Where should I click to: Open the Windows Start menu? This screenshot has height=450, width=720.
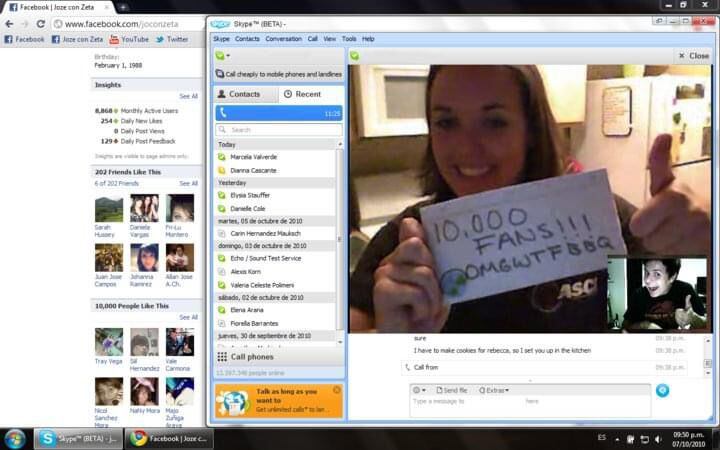pyautogui.click(x=15, y=438)
